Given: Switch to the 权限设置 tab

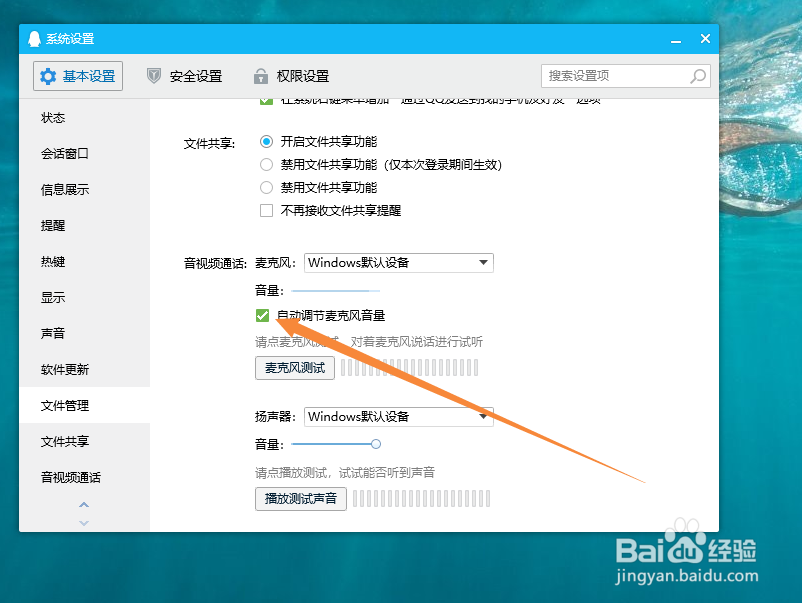Looking at the screenshot, I should point(291,76).
